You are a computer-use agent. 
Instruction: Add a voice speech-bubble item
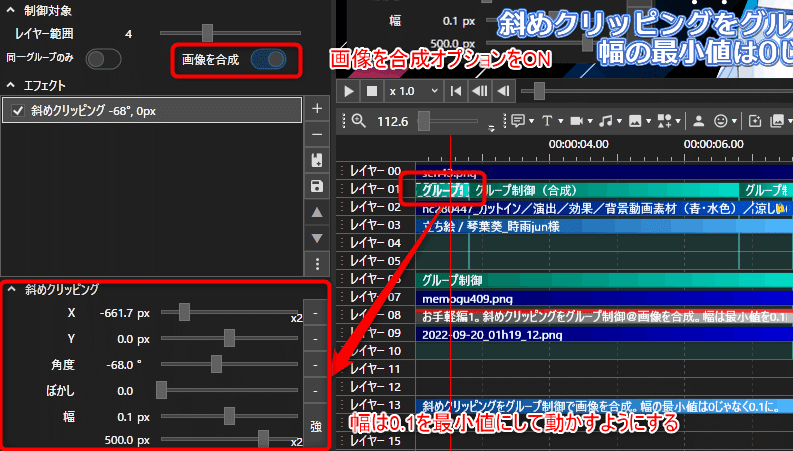(x=517, y=121)
